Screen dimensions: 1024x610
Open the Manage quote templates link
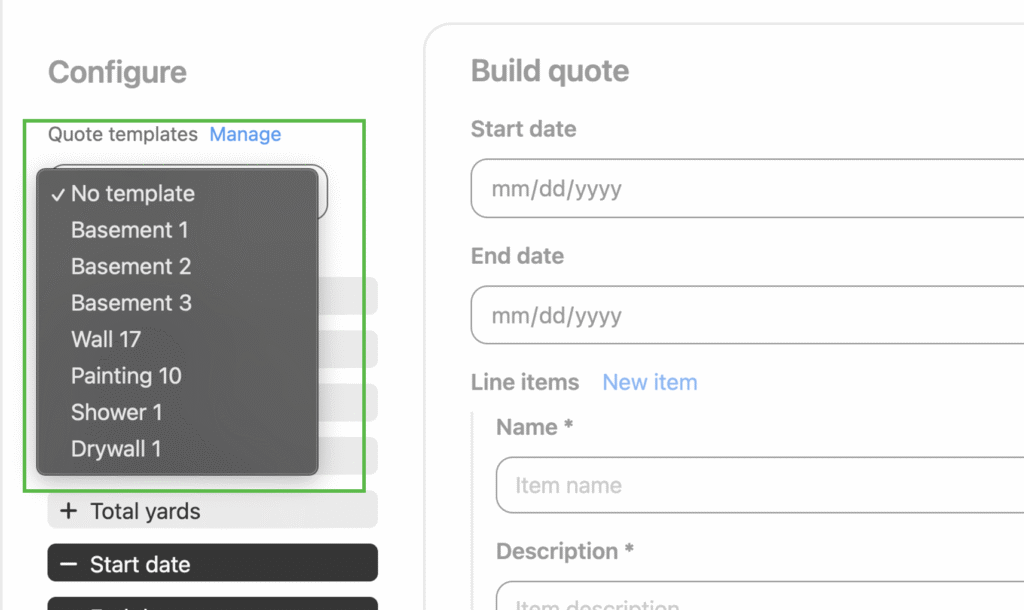click(x=245, y=134)
